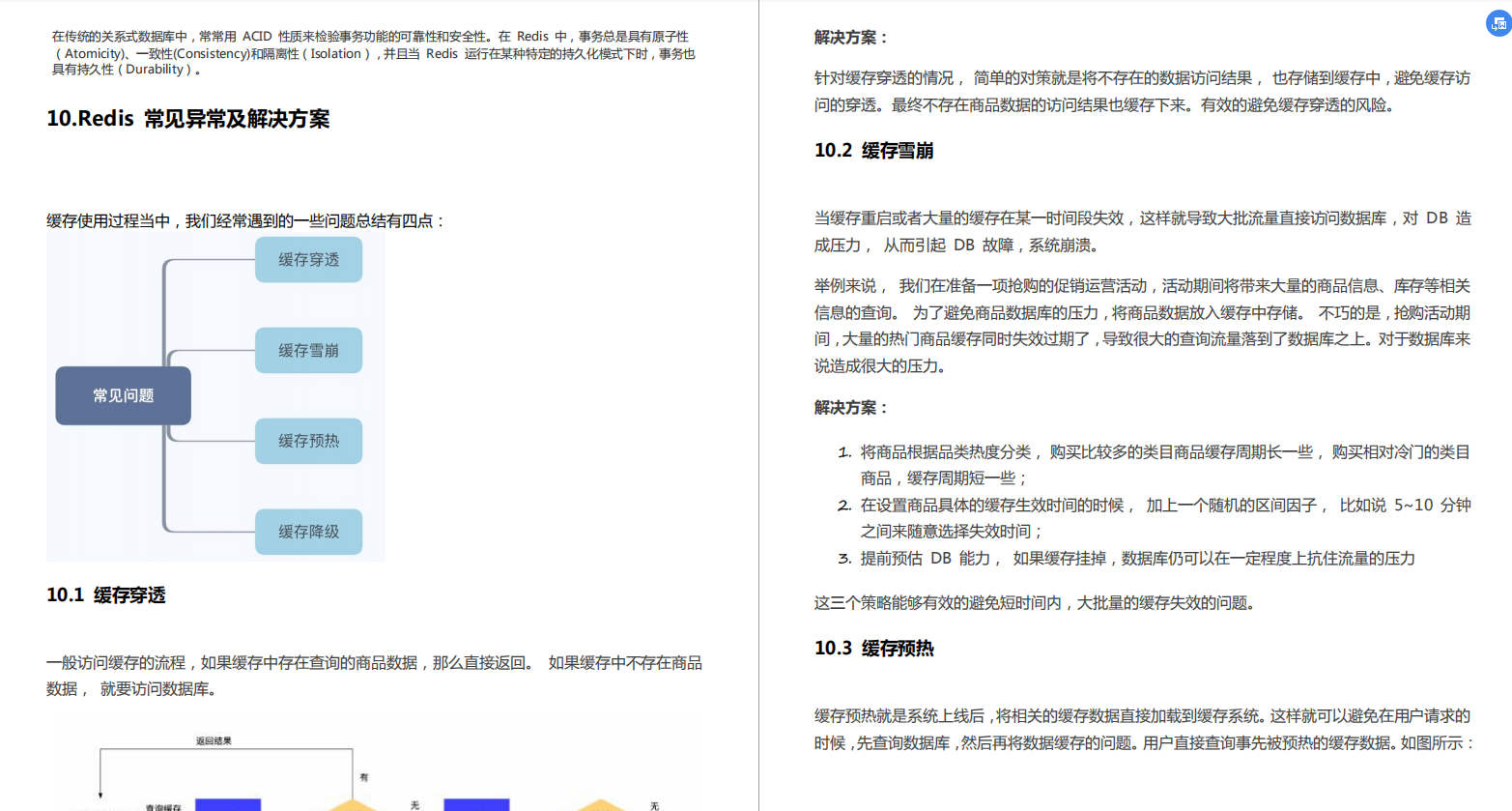Click list item 3 starting '提前预估 DB 能力'
Viewport: 1512px width, 811px height.
coord(1127,558)
